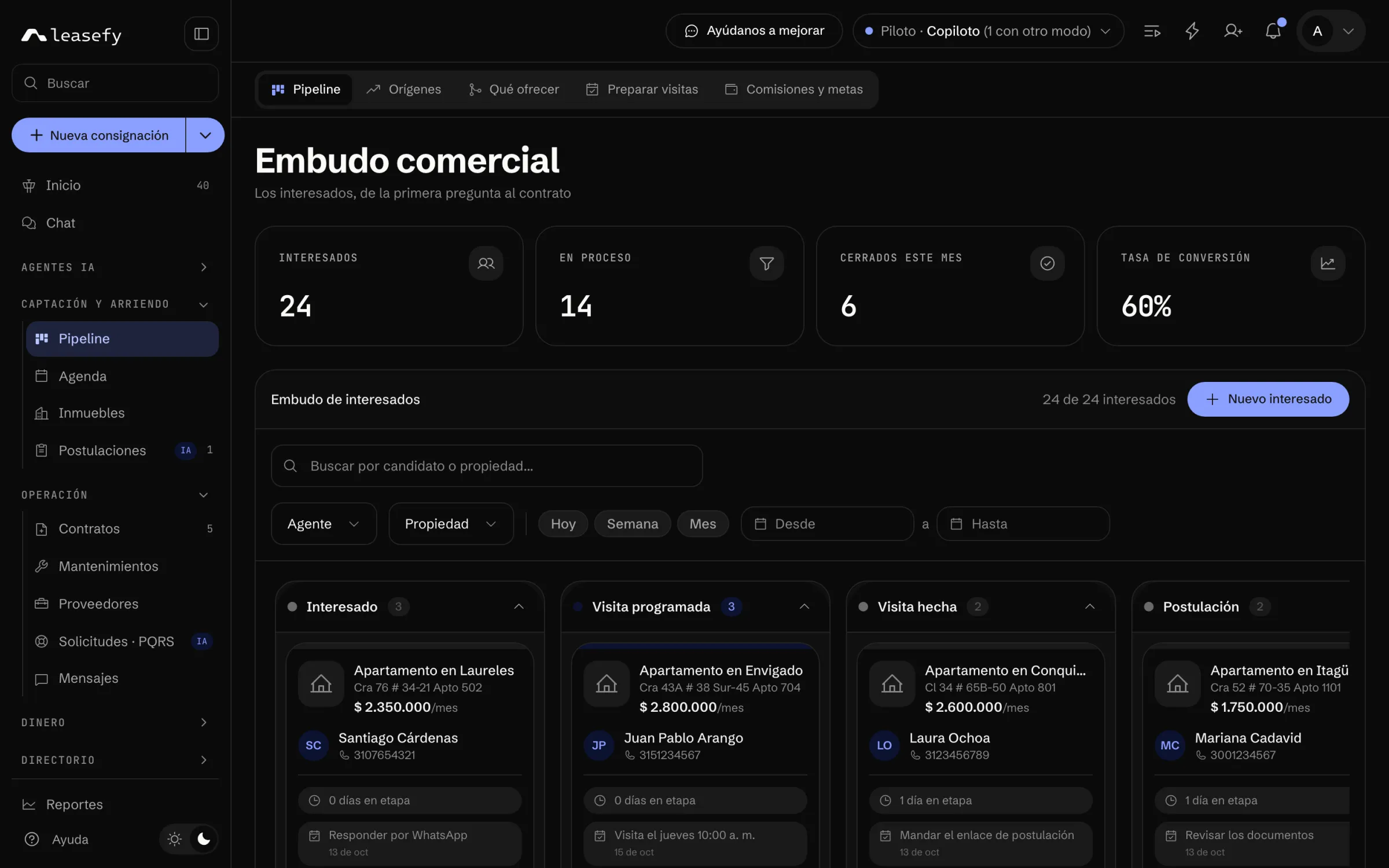
Task: Click the leasefy logo
Action: (x=71, y=35)
